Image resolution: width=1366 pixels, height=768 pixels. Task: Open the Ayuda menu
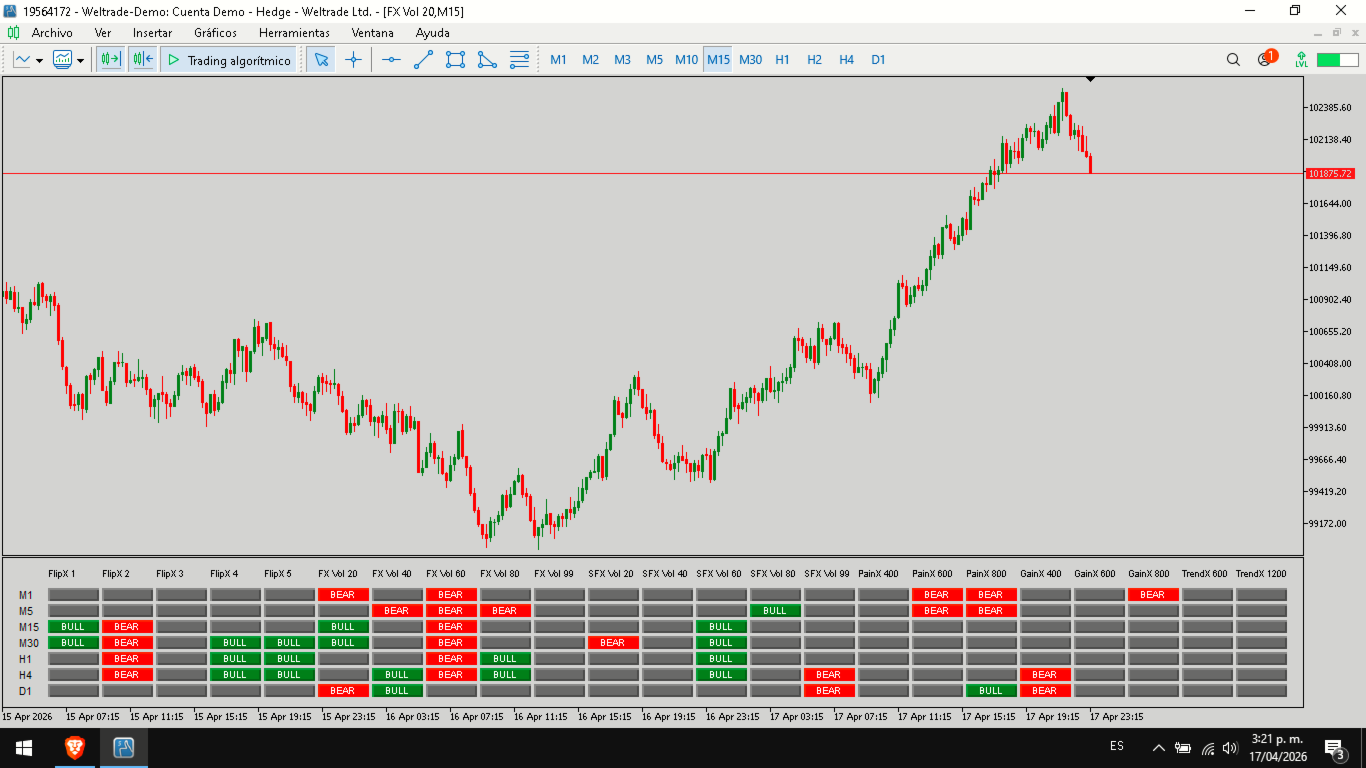(x=433, y=33)
